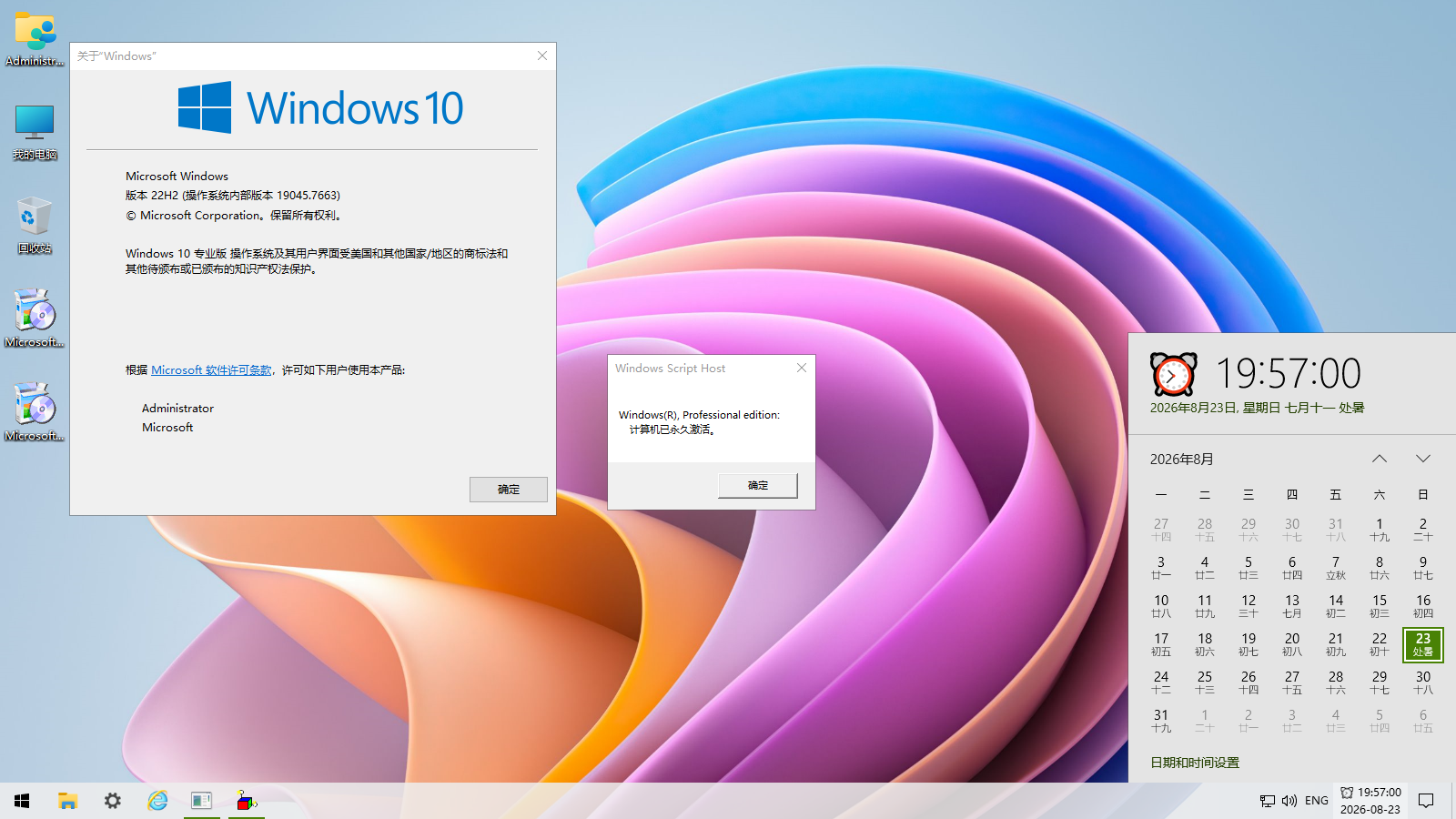Viewport: 1456px width, 819px height.
Task: Click the taskbar clock showing 2026-08-23
Action: tap(1370, 801)
